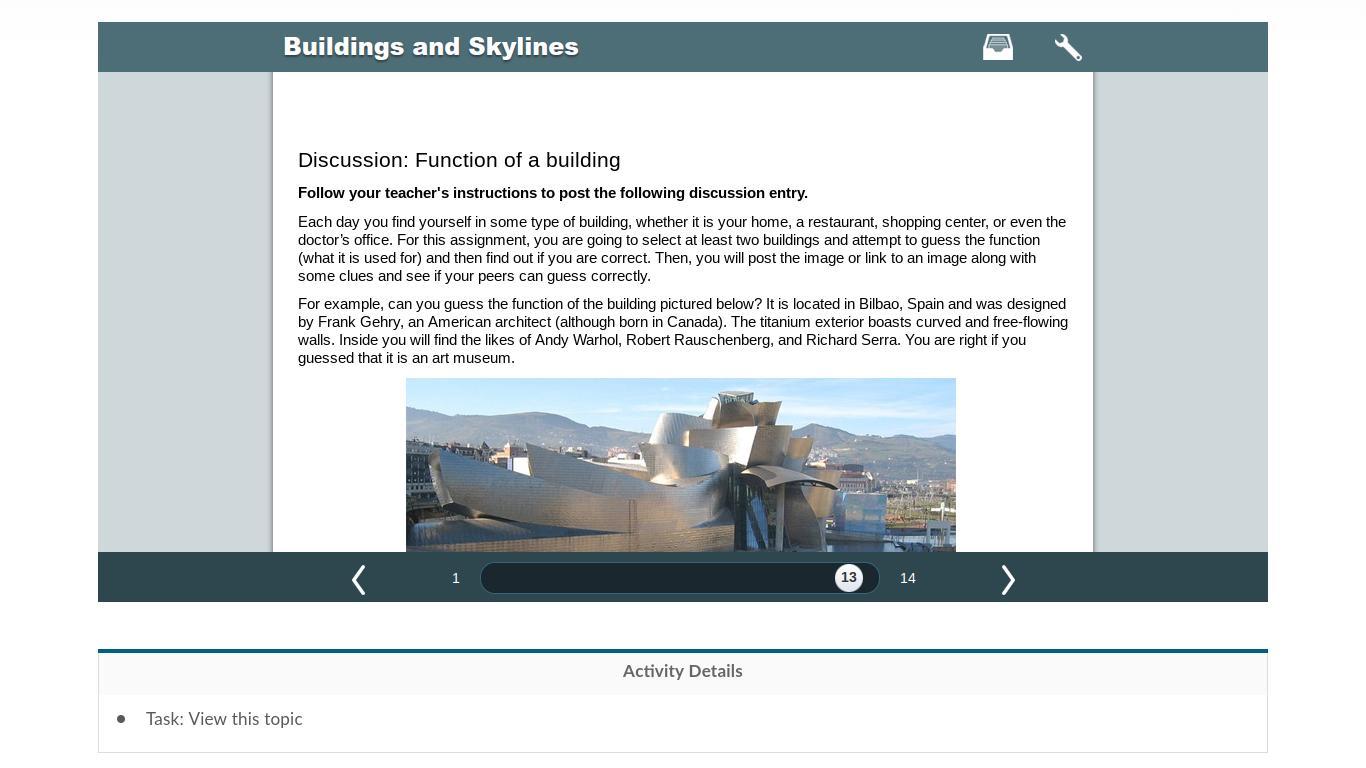Go to previous page with left chevron
The width and height of the screenshot is (1366, 768).
point(359,579)
